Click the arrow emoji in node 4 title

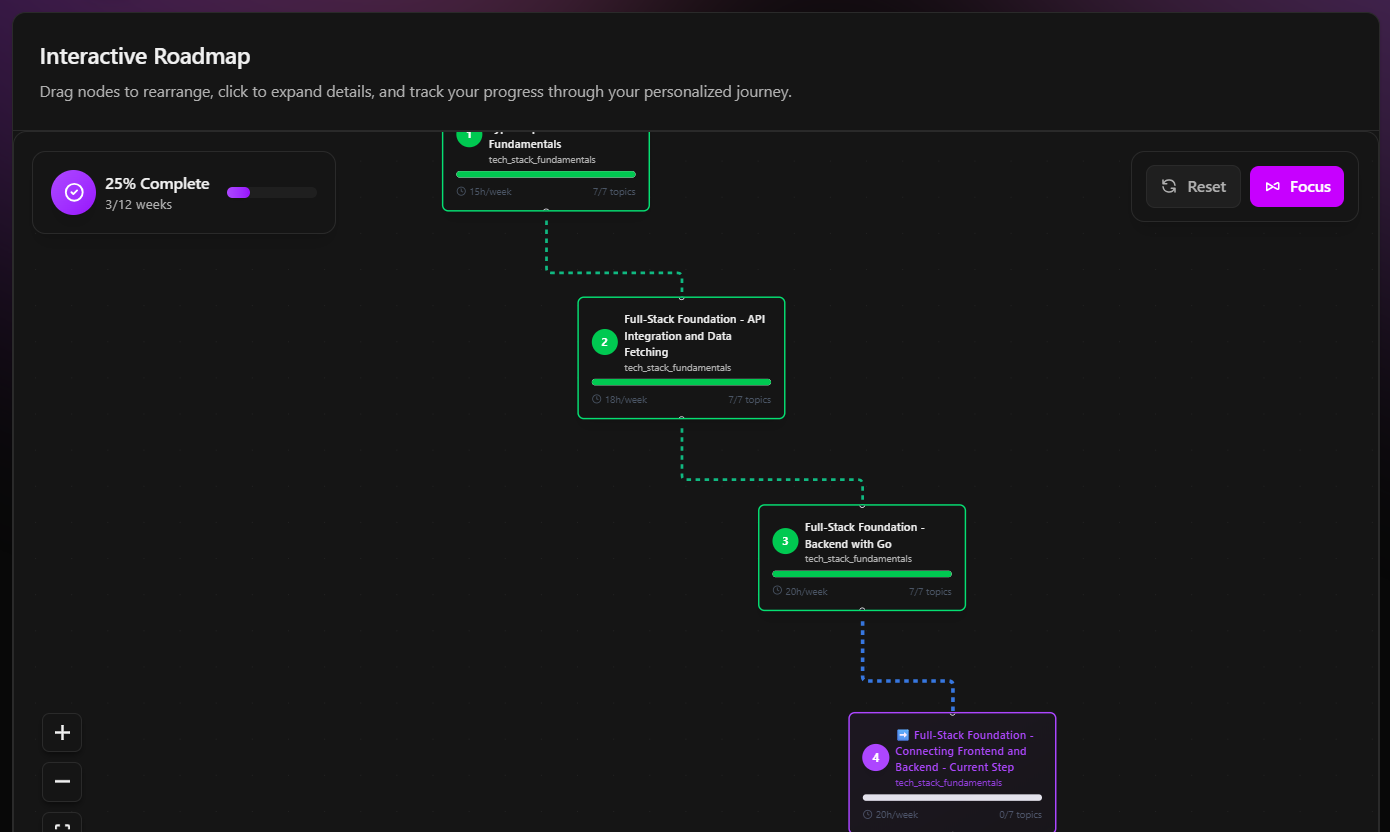pyautogui.click(x=903, y=735)
